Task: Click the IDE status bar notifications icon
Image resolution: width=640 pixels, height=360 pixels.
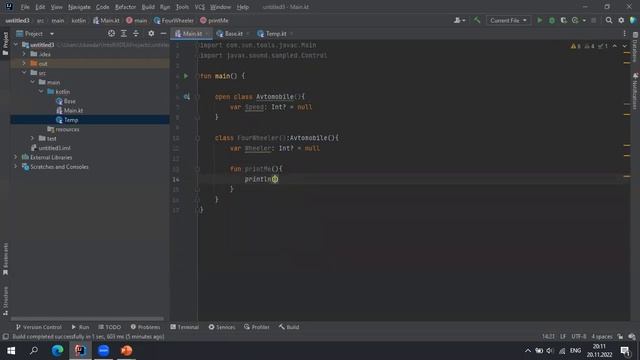Action: [x=632, y=337]
